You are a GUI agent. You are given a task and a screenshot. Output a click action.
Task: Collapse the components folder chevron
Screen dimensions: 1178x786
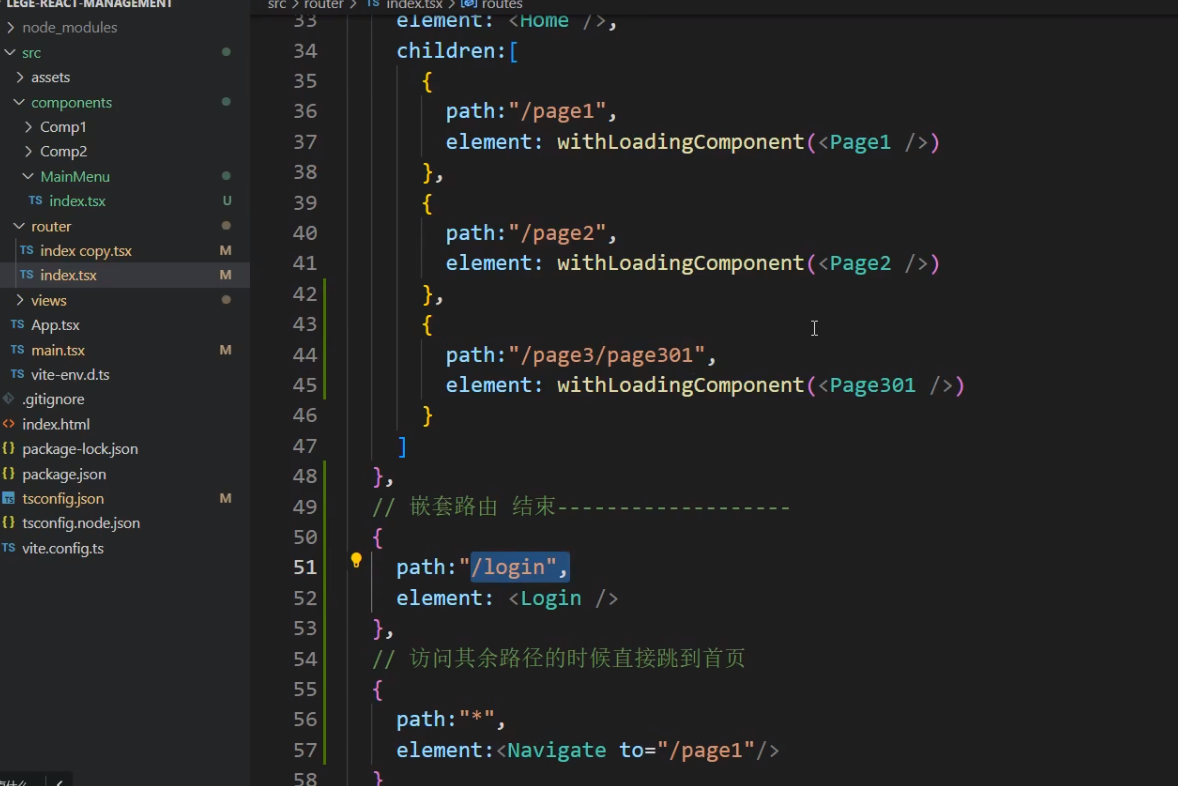(20, 102)
